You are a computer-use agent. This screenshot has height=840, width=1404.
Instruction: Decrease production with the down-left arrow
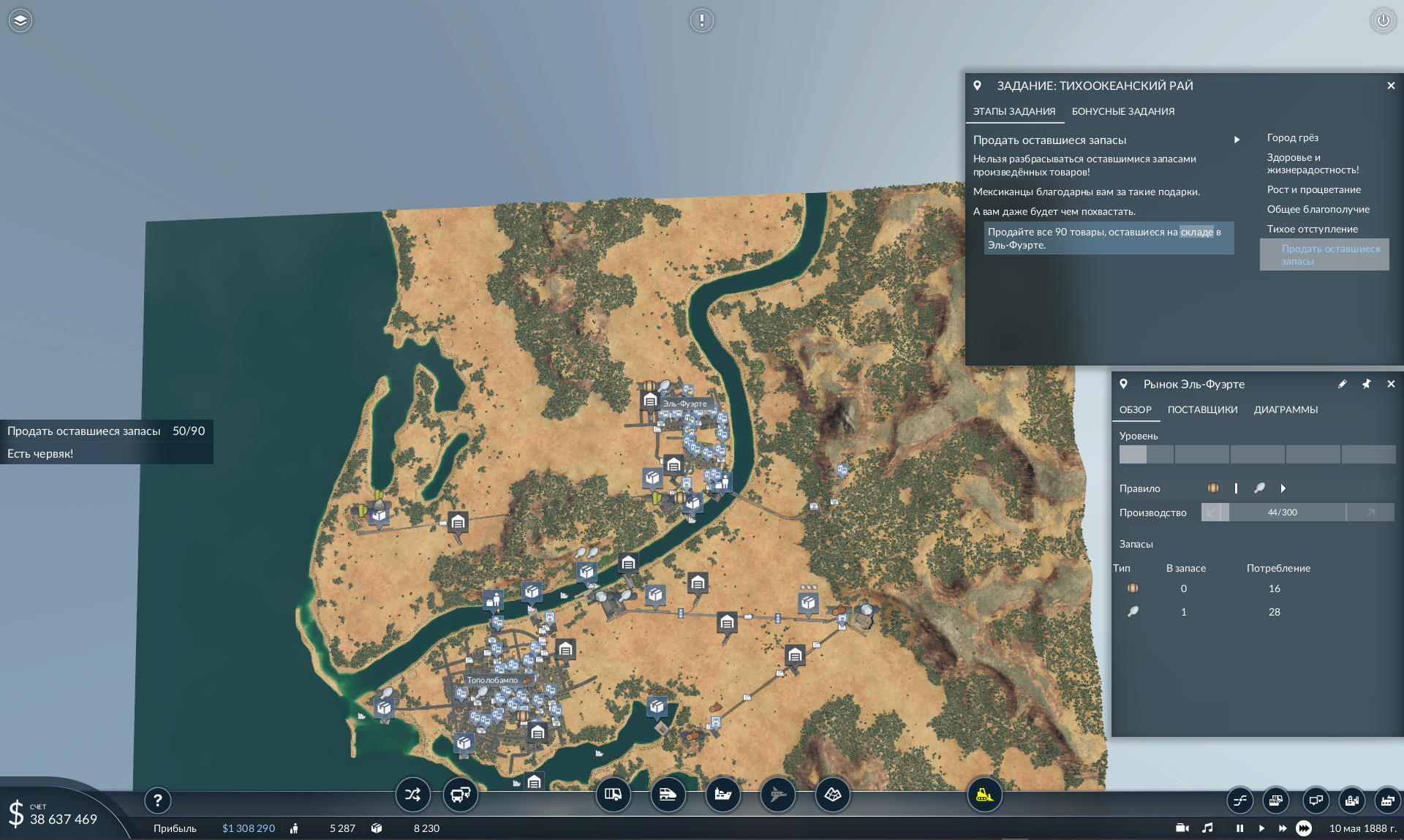(x=1211, y=512)
